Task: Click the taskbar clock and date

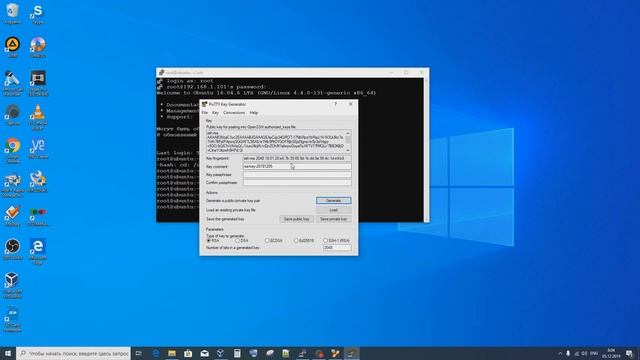Action: 611,353
